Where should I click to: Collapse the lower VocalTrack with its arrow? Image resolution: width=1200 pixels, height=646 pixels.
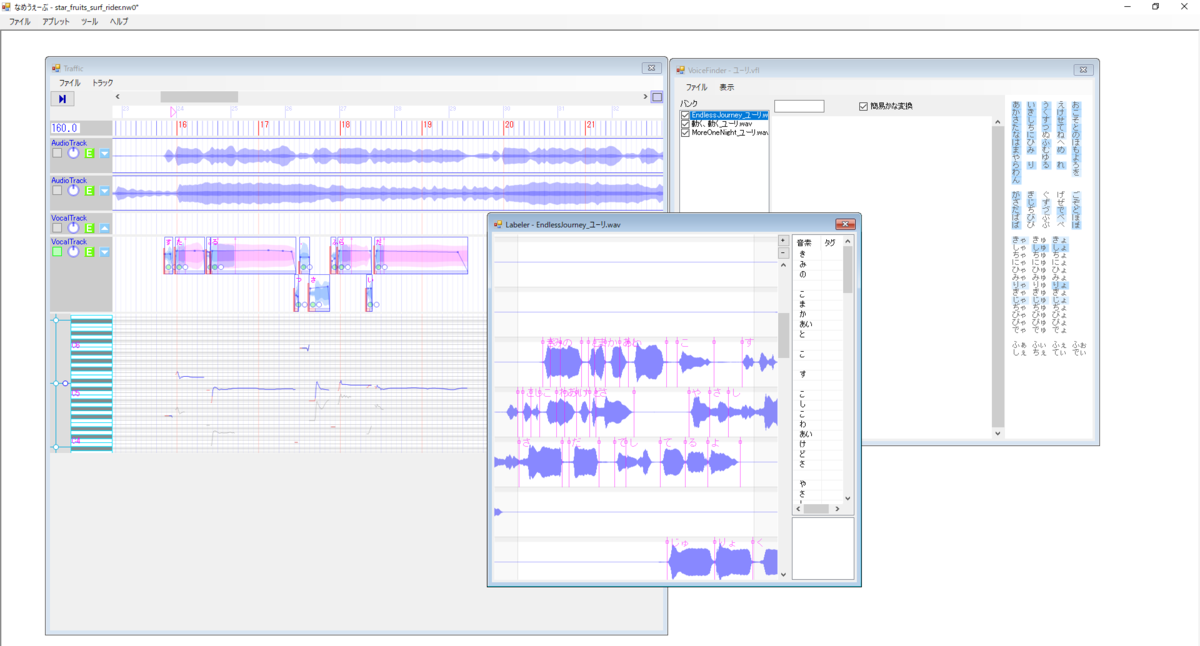[x=104, y=252]
